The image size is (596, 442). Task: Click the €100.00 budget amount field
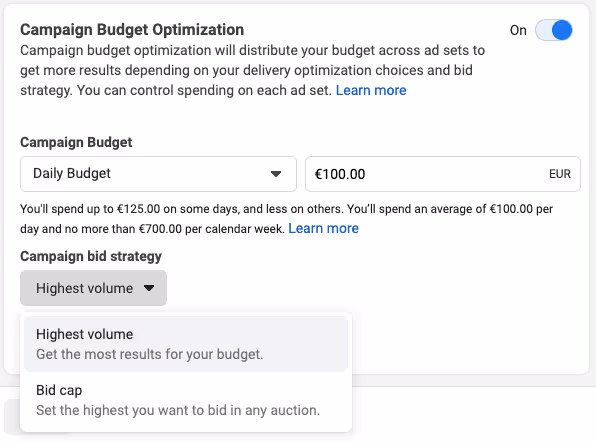(x=443, y=174)
